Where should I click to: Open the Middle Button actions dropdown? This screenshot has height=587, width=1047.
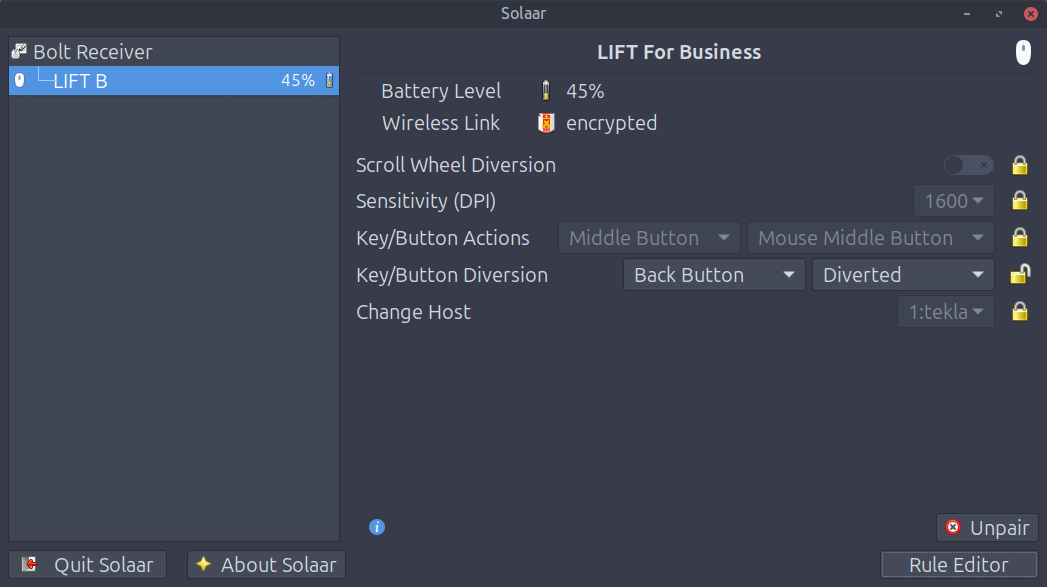(x=649, y=238)
